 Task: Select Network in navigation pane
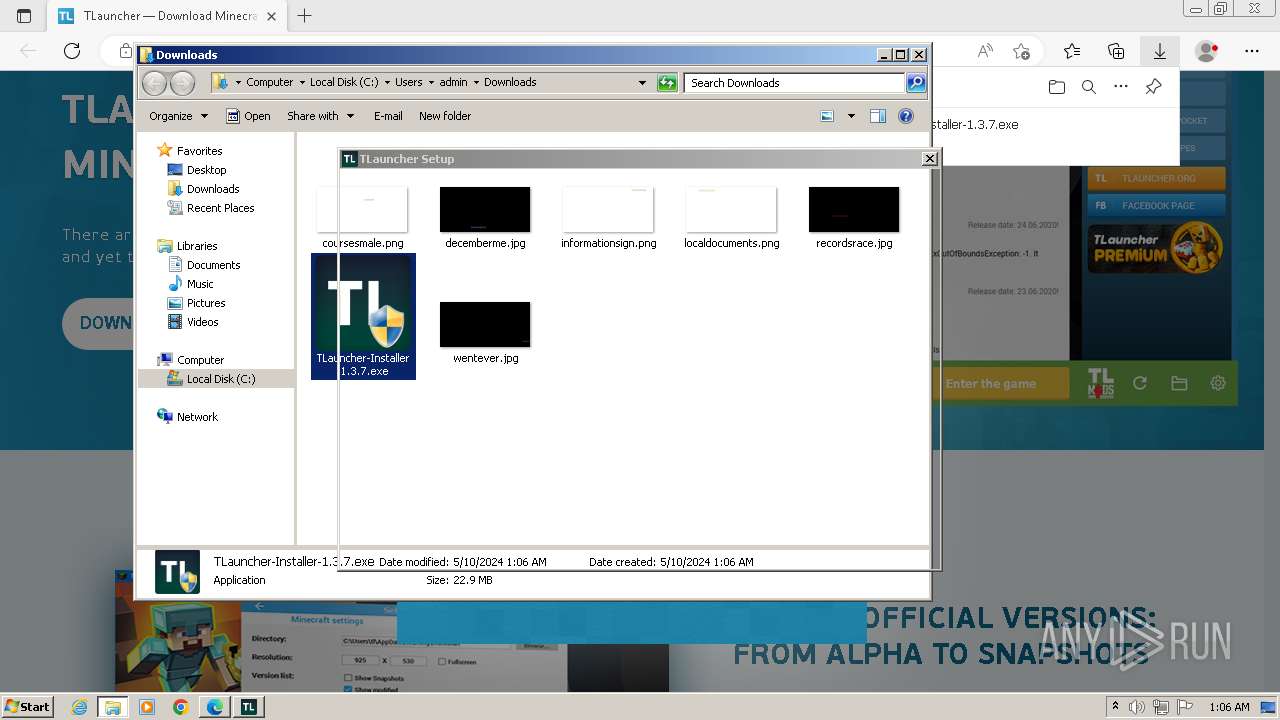pos(197,417)
